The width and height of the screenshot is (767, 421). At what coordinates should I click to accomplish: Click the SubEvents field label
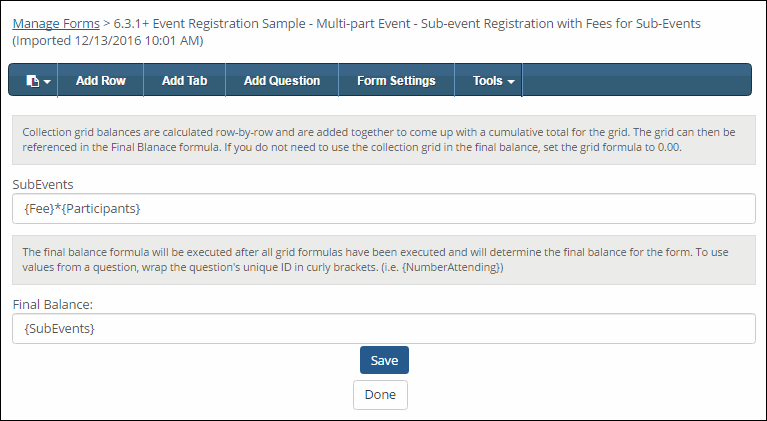tap(43, 184)
